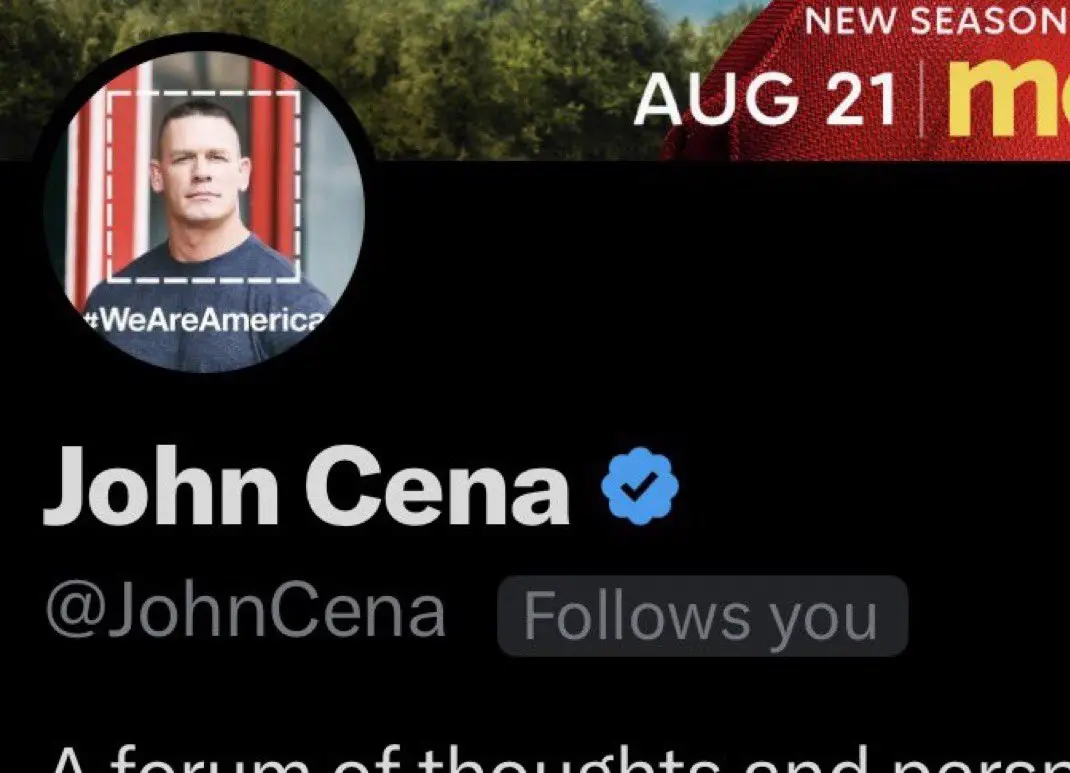Click the "NEW SEASON" banner text
This screenshot has height=773, width=1070.
click(x=936, y=20)
